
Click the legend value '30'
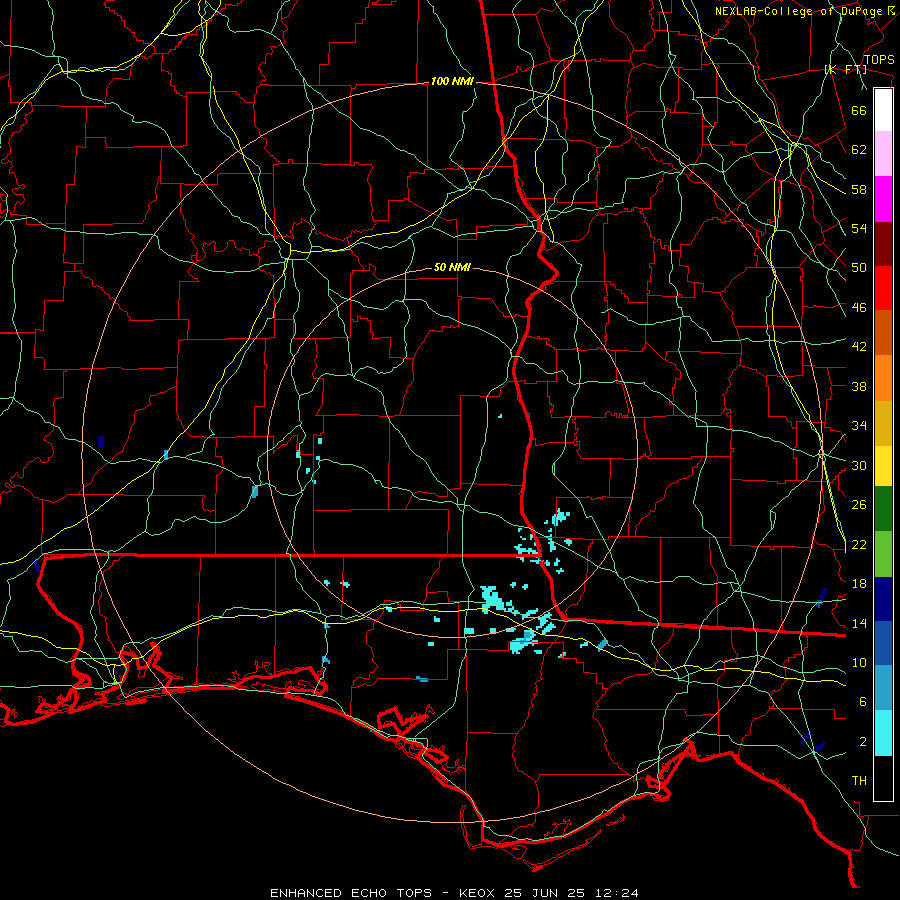[859, 465]
